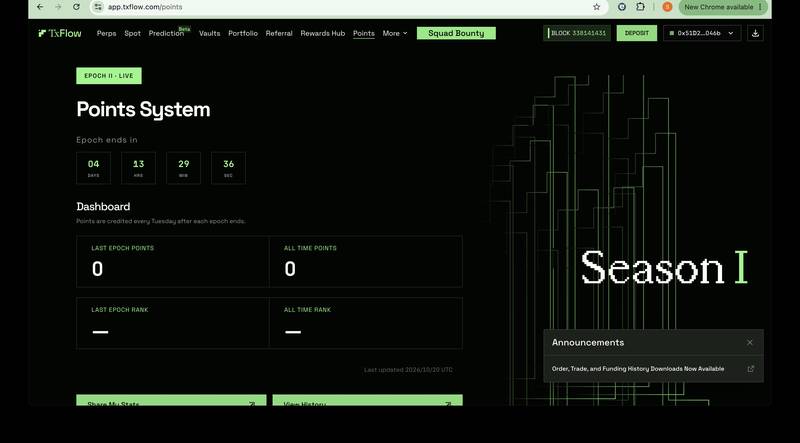The image size is (800, 443).
Task: Click the View History button
Action: click(367, 400)
